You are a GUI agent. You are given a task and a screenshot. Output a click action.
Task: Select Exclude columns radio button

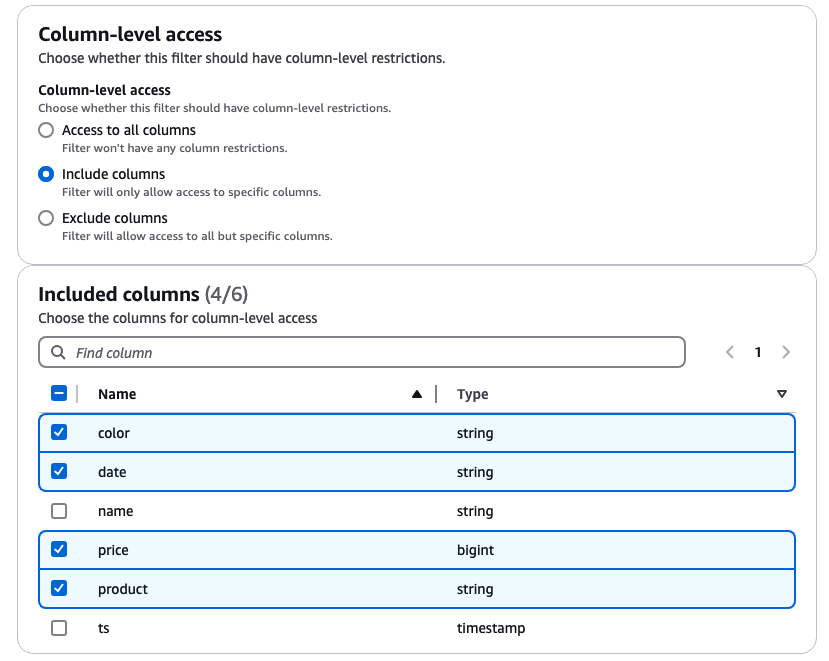tap(46, 218)
